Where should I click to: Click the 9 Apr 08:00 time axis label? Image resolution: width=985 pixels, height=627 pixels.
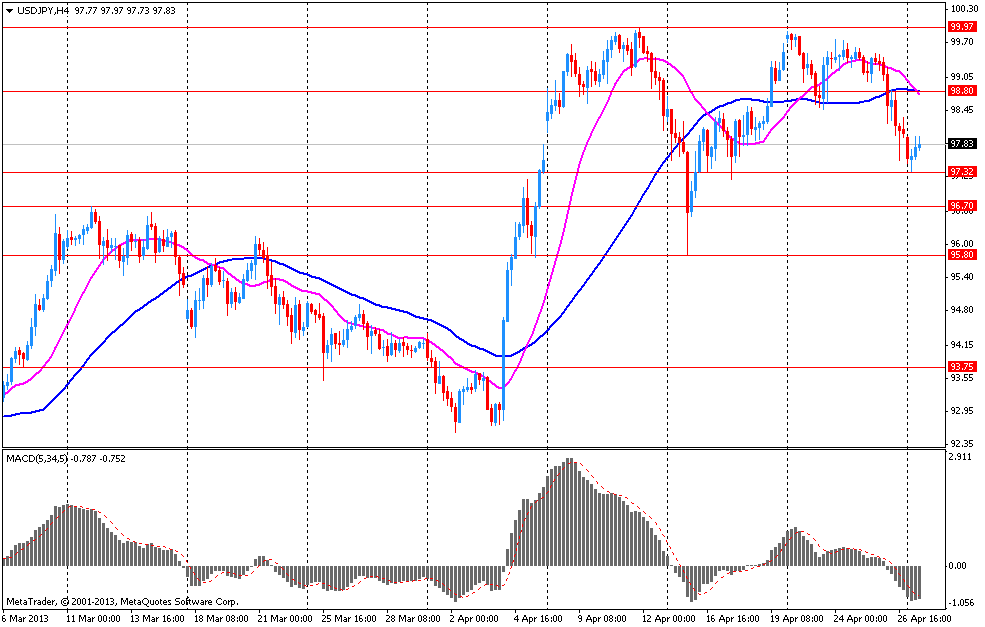602,619
